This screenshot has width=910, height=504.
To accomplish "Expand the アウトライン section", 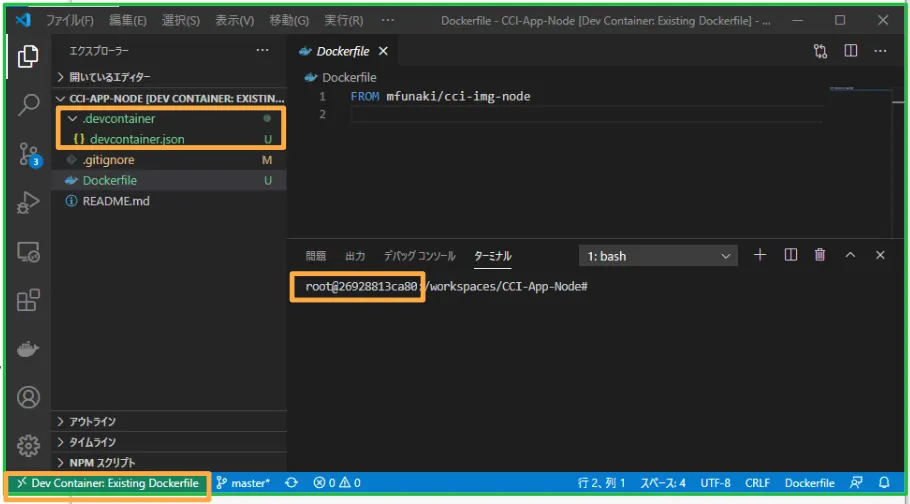I will (169, 422).
